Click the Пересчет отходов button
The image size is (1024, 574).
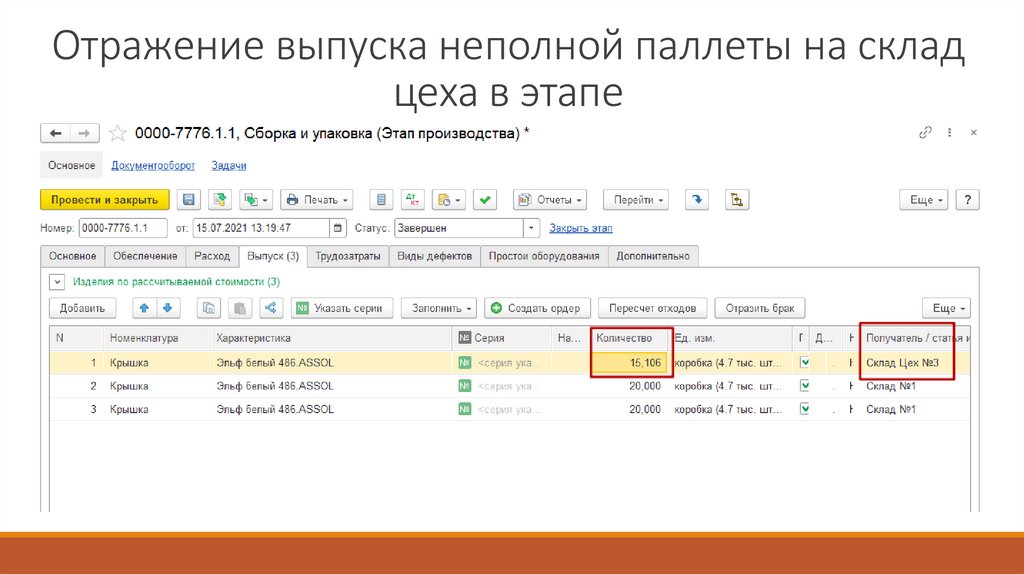(652, 308)
